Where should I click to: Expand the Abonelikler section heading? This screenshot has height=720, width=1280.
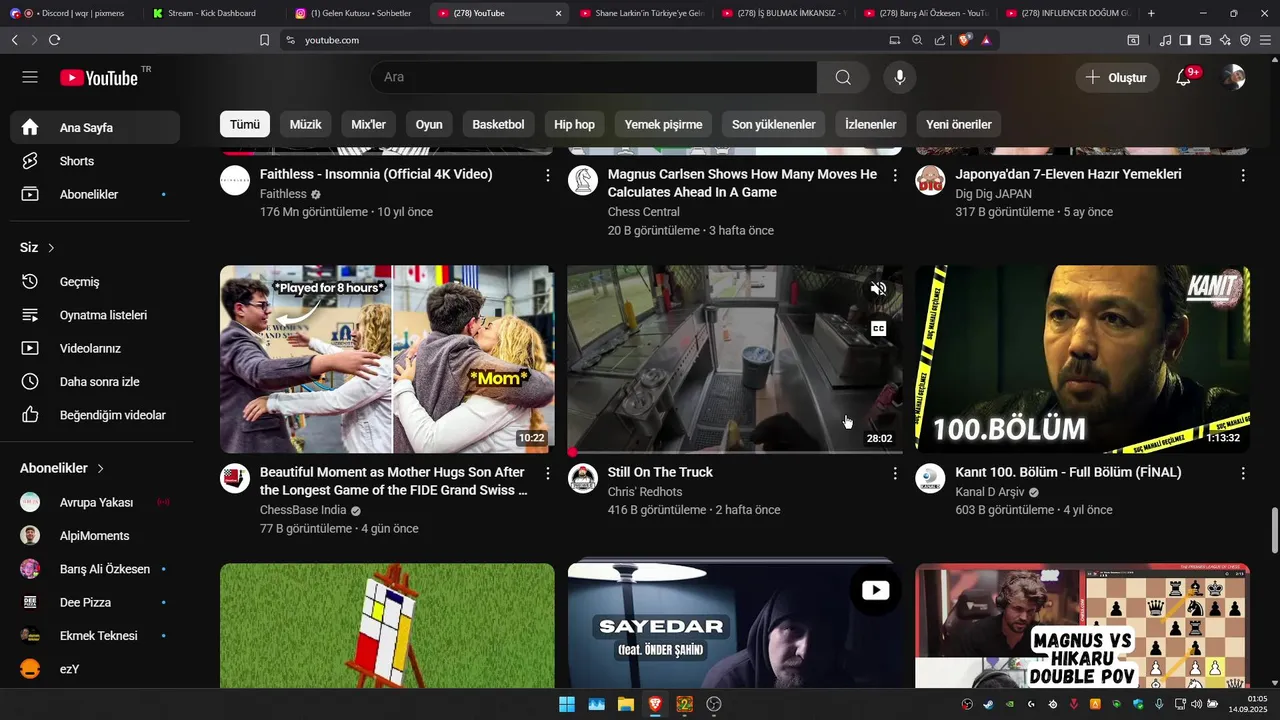tap(62, 468)
